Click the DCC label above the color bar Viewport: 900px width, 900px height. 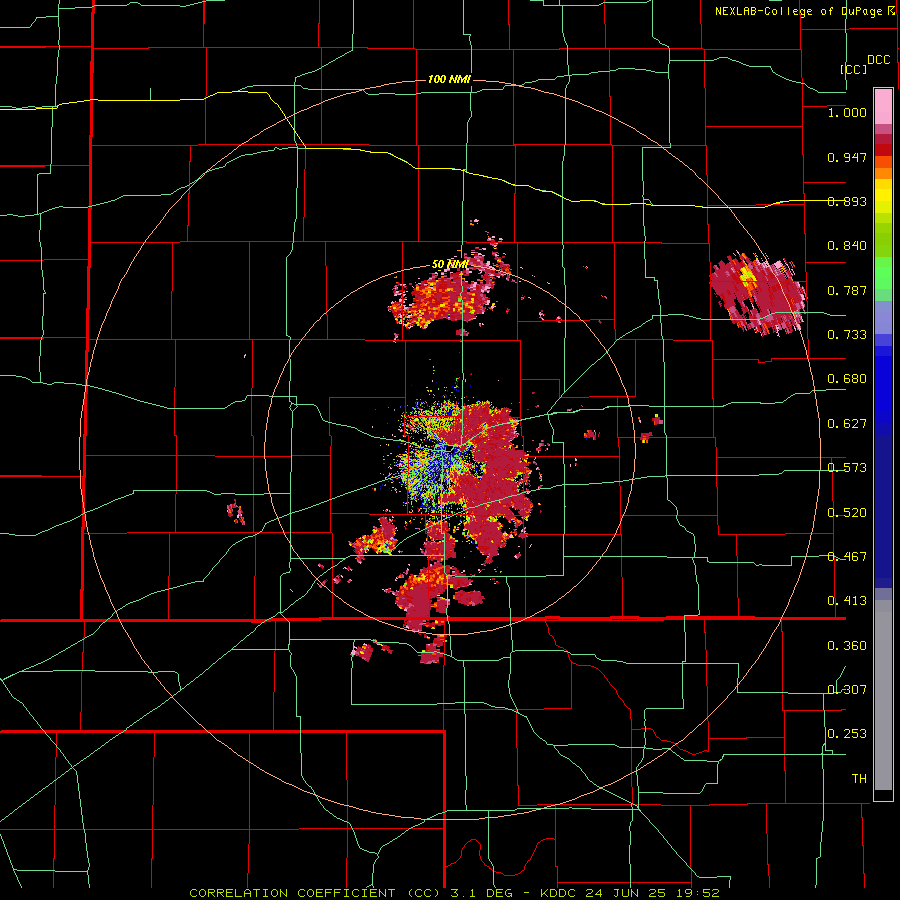point(879,60)
